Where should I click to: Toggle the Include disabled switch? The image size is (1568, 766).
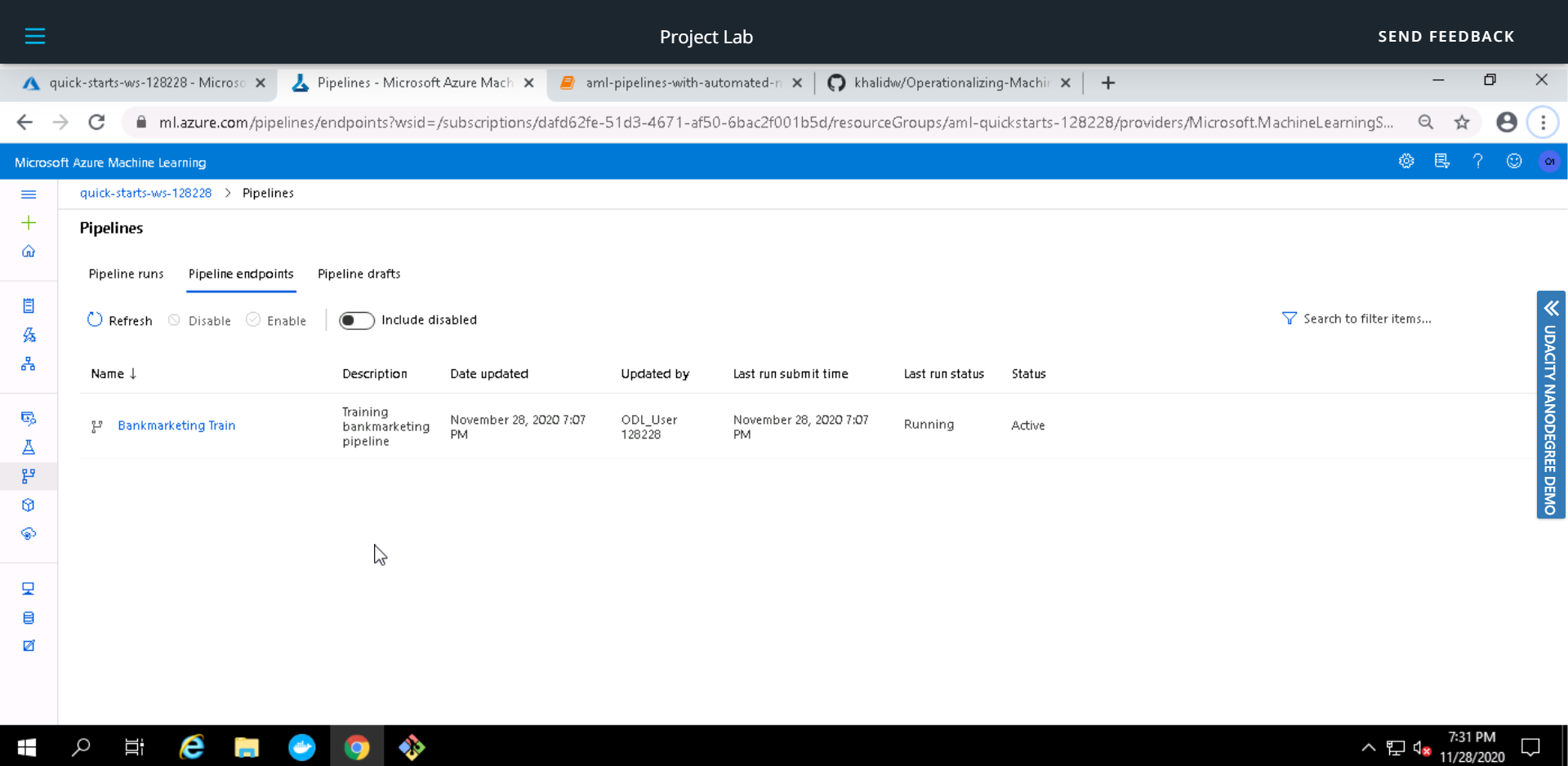(x=357, y=320)
